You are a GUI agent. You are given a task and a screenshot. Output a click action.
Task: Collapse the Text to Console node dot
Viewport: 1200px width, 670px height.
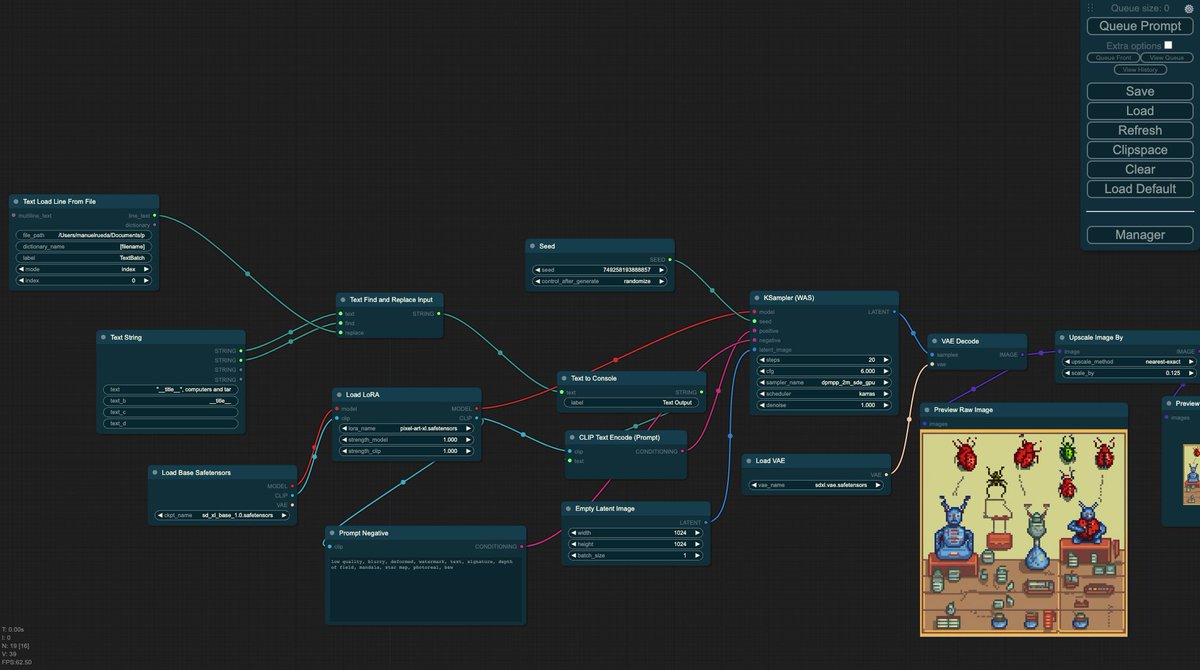pos(564,378)
